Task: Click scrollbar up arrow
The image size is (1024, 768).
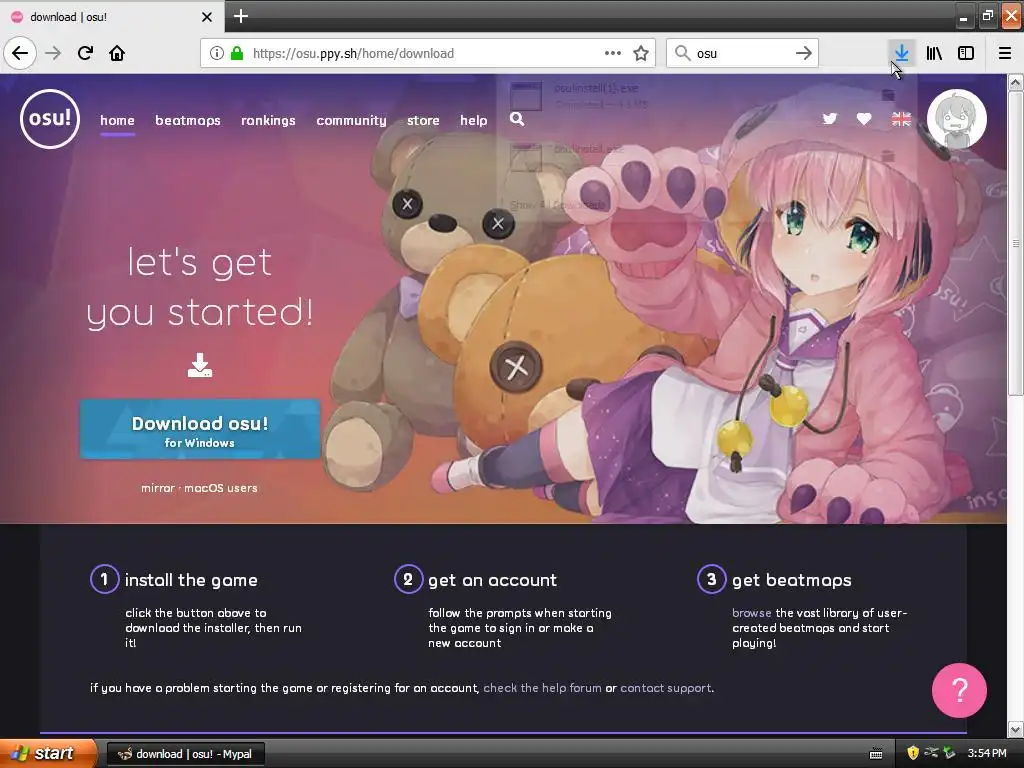Action: tap(1016, 82)
